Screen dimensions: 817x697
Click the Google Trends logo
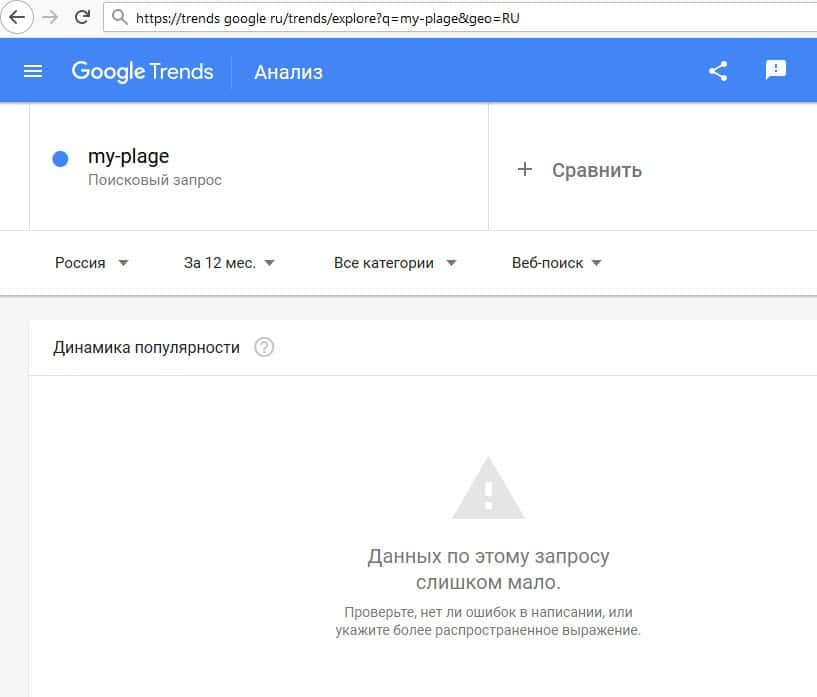point(142,71)
